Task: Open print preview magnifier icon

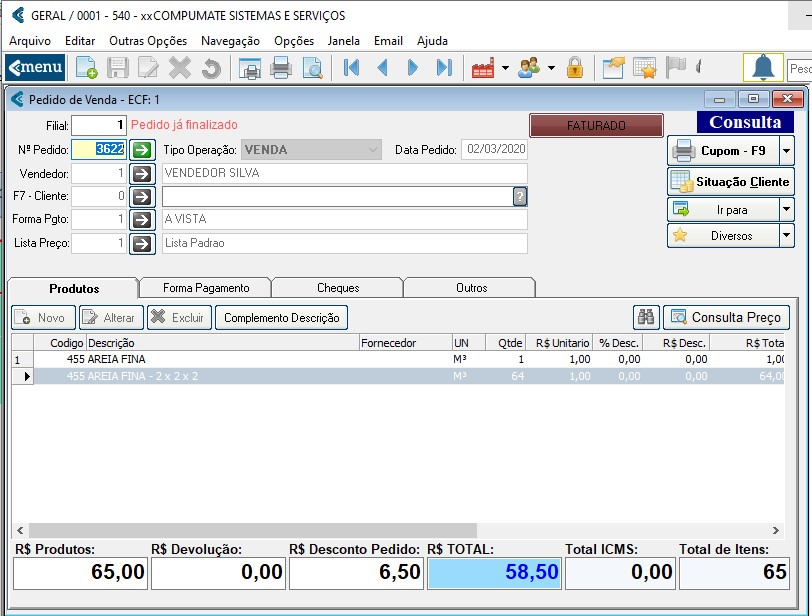Action: 312,68
